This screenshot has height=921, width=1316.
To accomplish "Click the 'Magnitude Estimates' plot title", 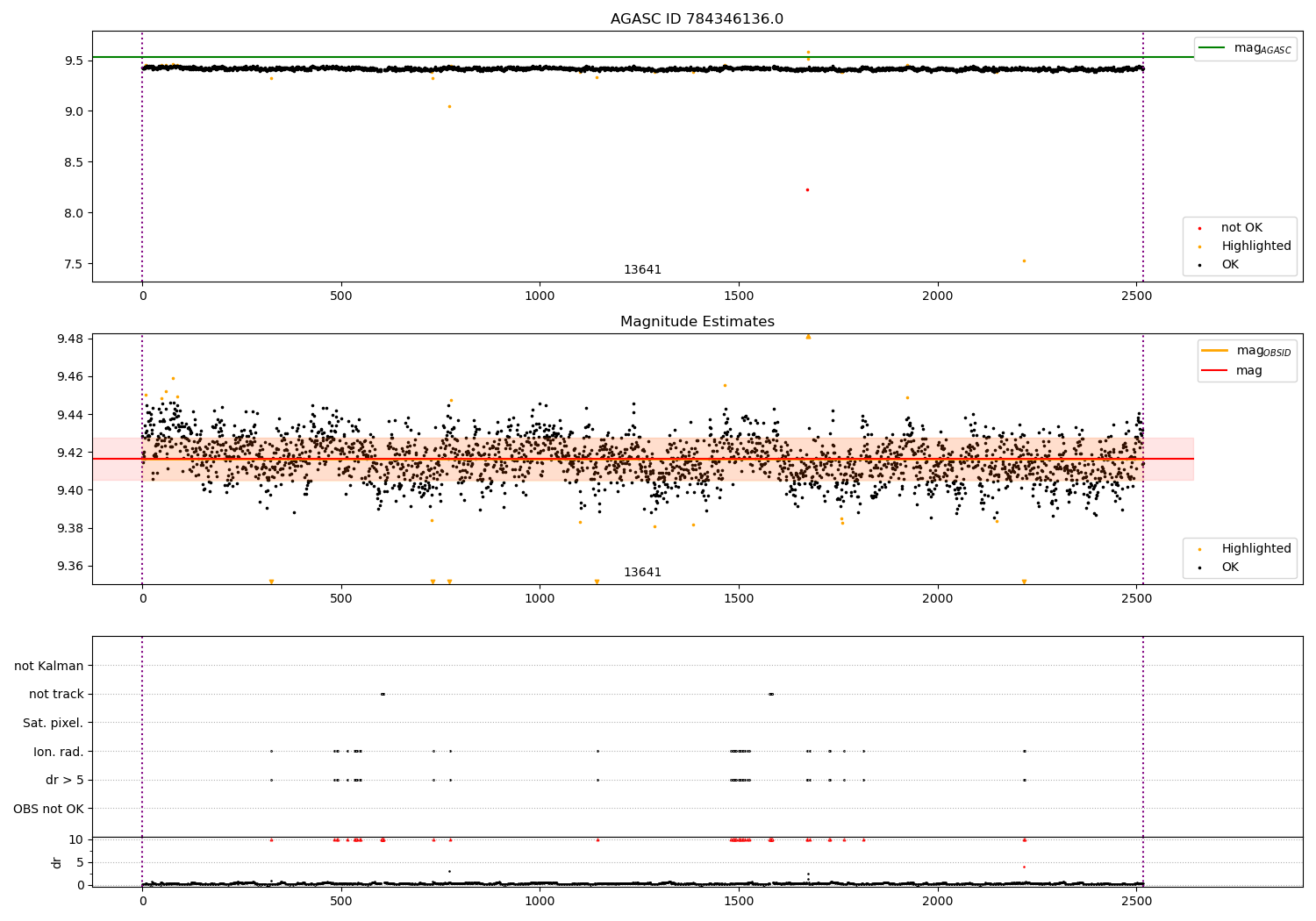I will (x=697, y=322).
